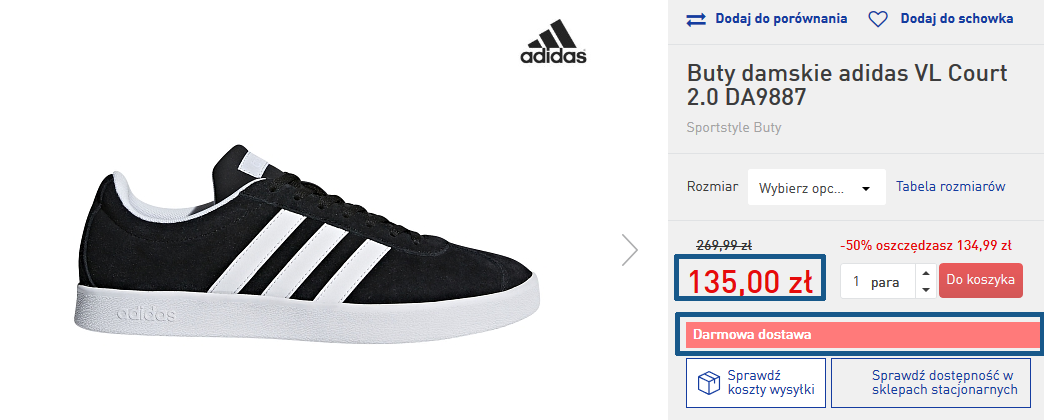The width and height of the screenshot is (1044, 420).
Task: Open the Rozmiar size dropdown
Action: pyautogui.click(x=817, y=187)
